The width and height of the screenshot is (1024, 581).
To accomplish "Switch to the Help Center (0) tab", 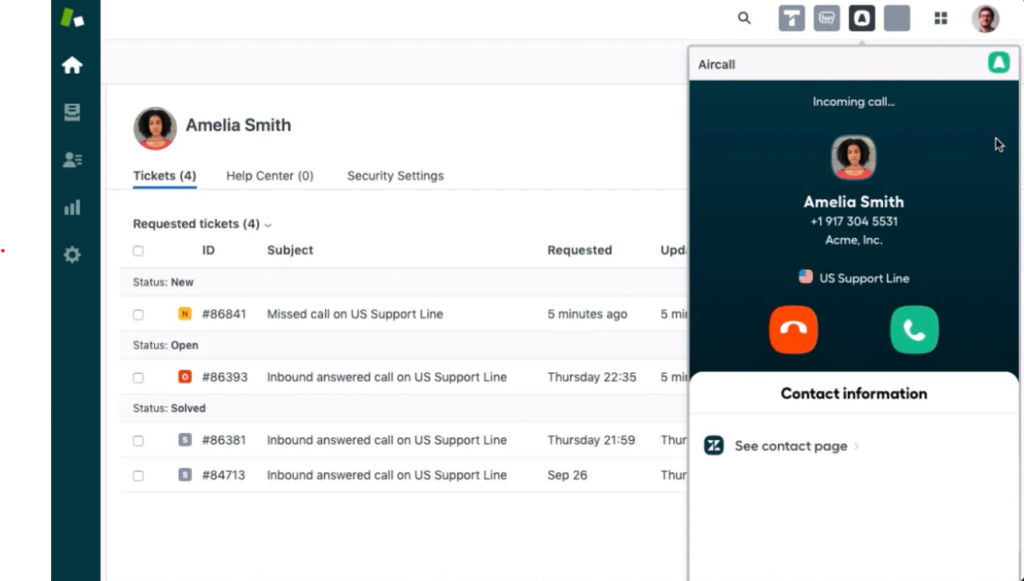I will coord(270,176).
